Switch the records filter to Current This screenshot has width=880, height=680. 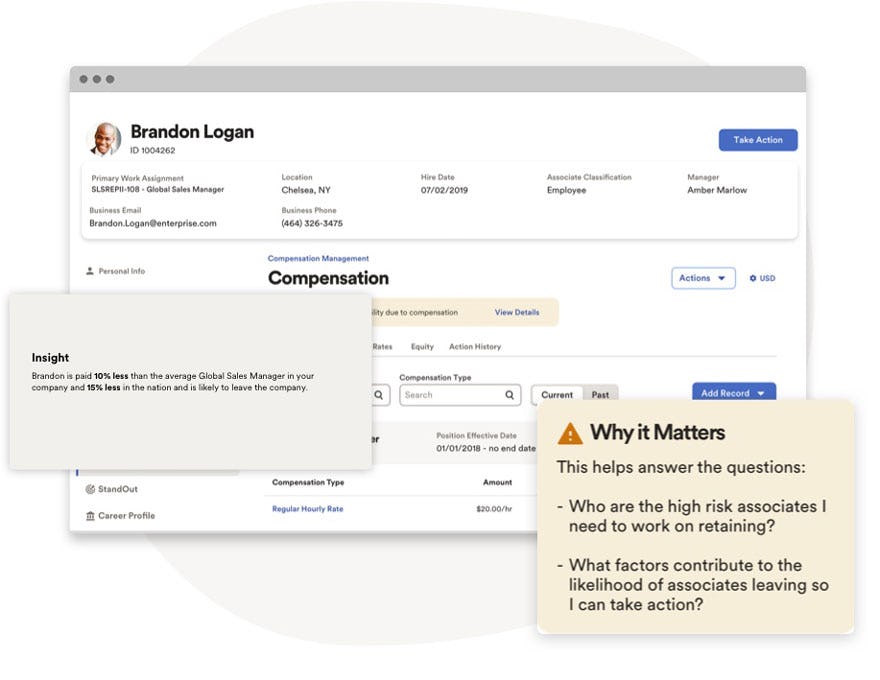click(556, 395)
